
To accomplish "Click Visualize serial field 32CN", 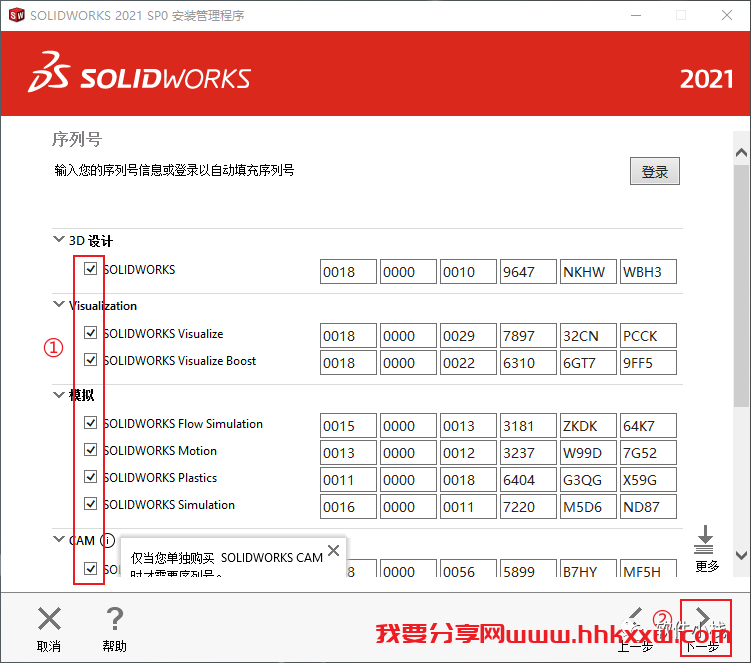I will pyautogui.click(x=588, y=335).
